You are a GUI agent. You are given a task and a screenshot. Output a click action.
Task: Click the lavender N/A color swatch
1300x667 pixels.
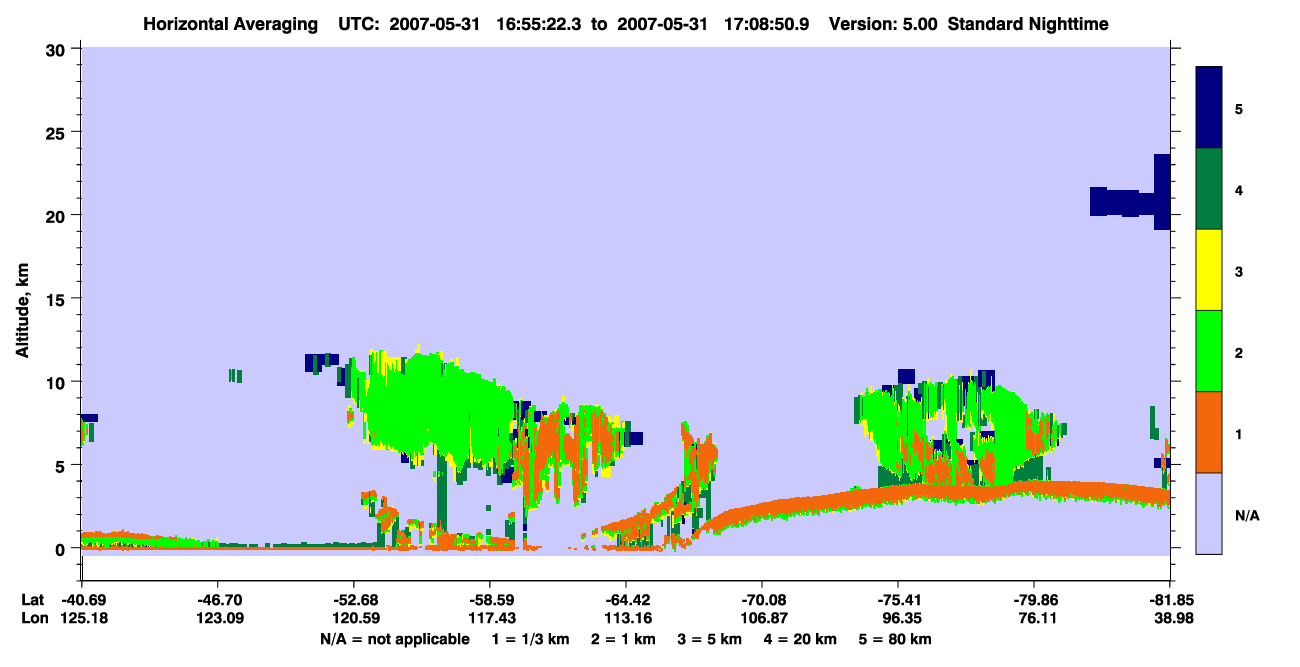click(1209, 513)
